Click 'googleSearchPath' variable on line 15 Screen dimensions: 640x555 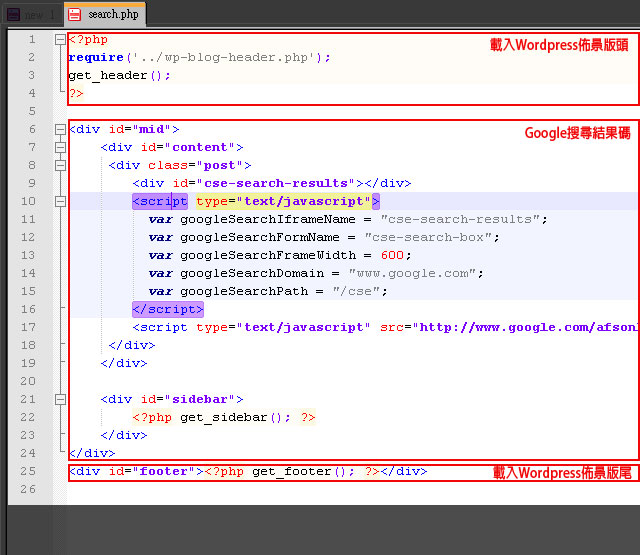click(x=244, y=291)
